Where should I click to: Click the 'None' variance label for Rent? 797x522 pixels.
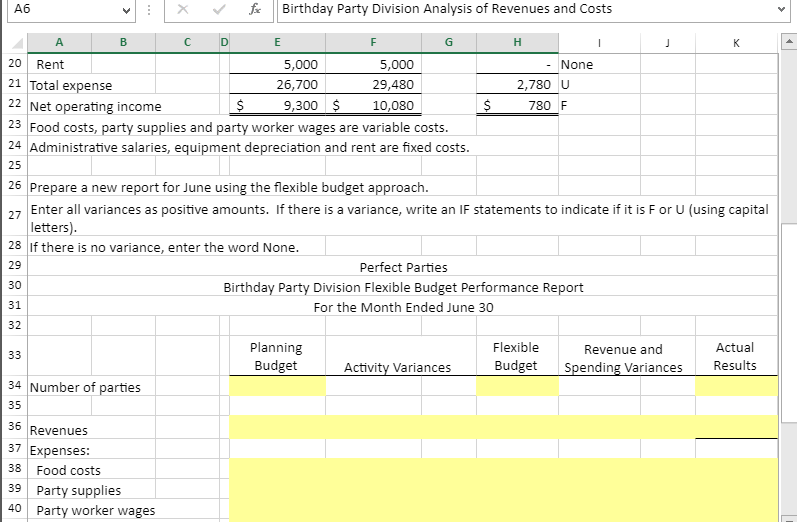(x=577, y=65)
